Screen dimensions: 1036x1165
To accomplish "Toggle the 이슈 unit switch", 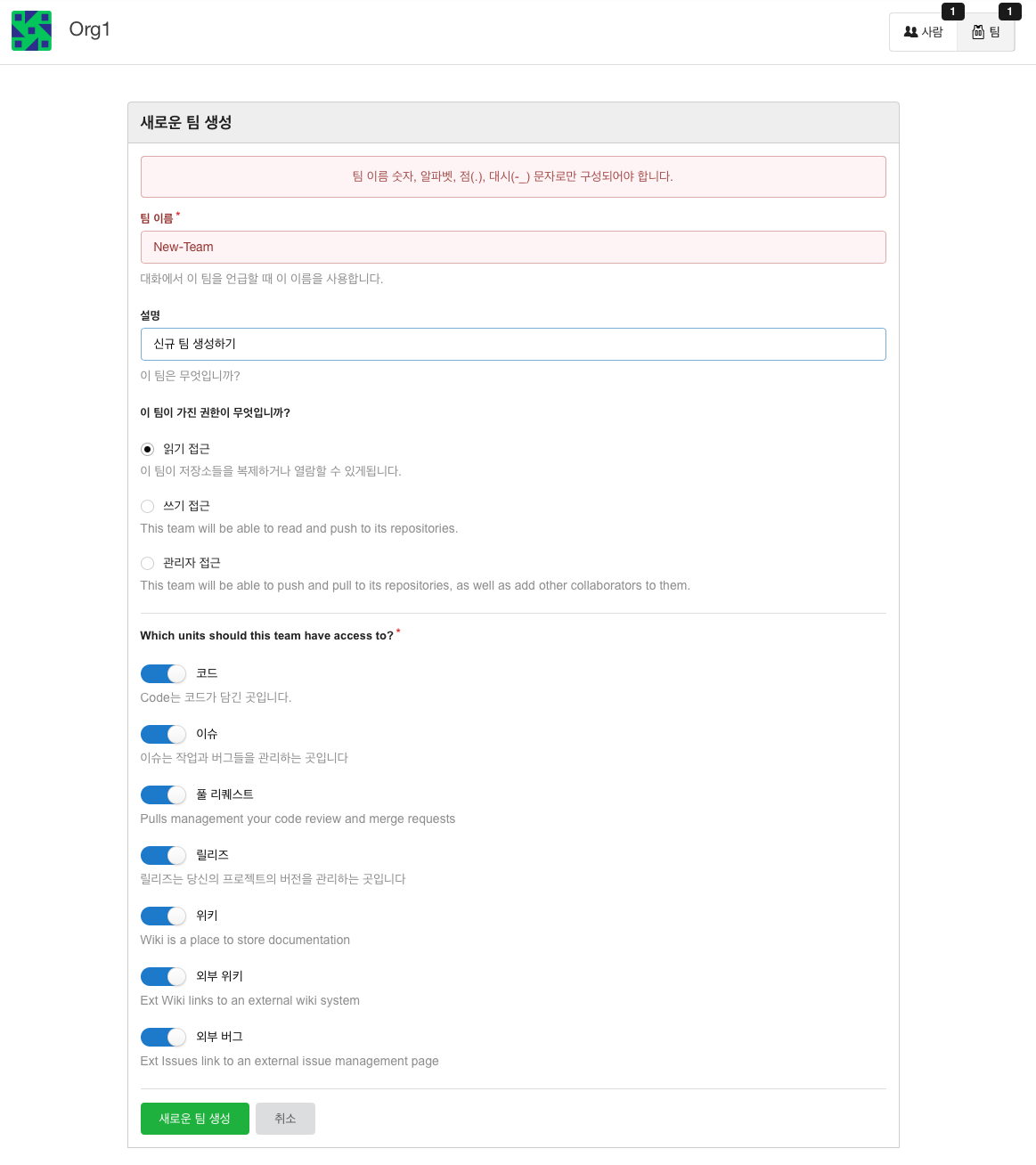I will [164, 734].
